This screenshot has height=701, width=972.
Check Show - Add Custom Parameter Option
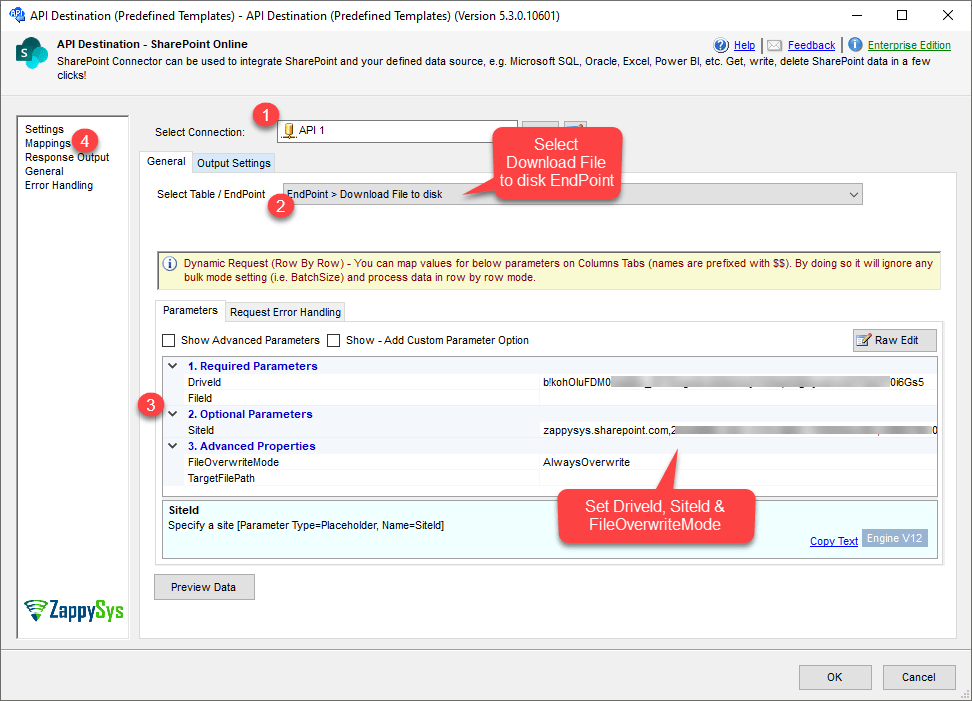pyautogui.click(x=334, y=340)
